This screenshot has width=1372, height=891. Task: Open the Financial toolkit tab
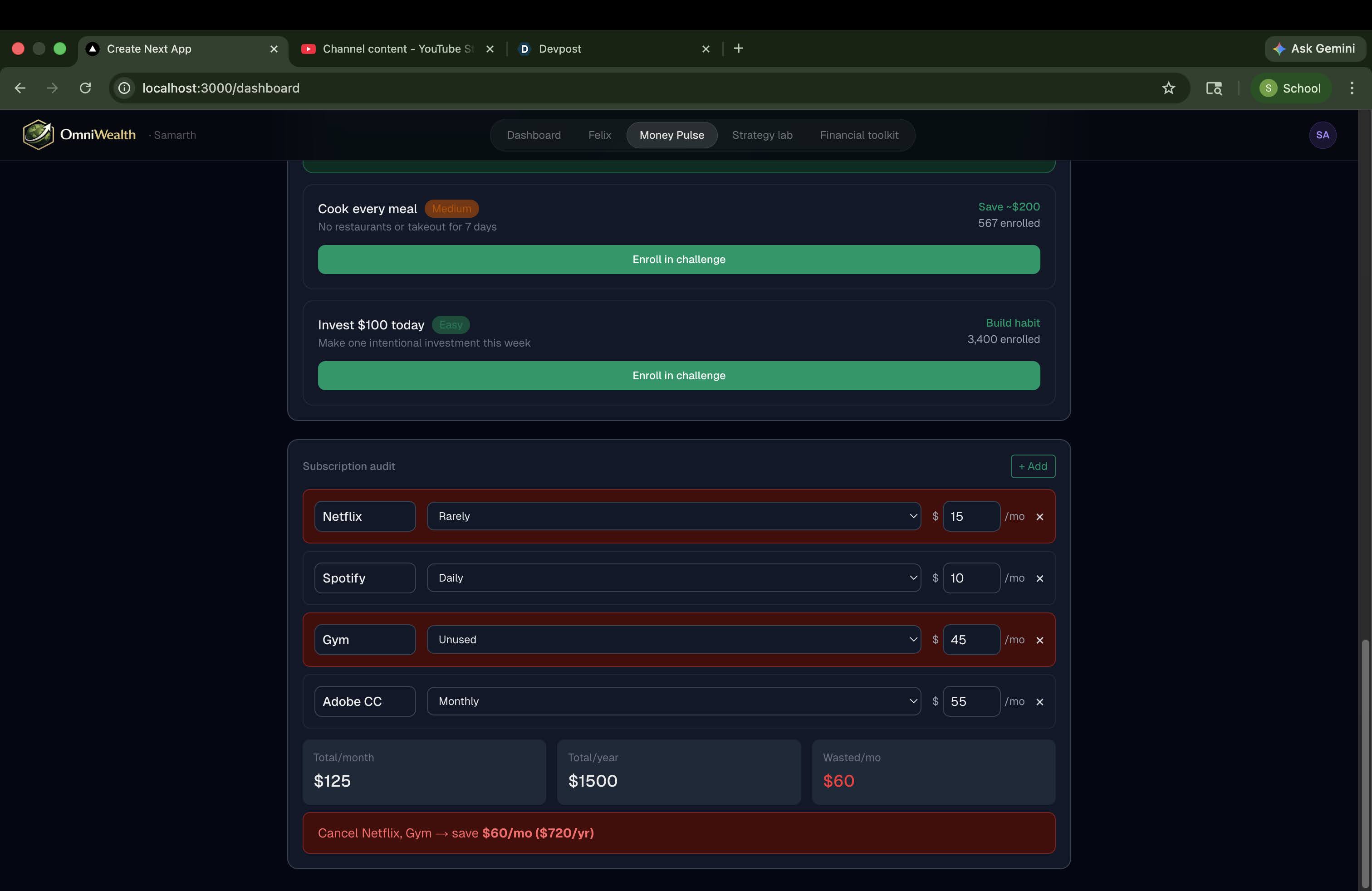(x=858, y=135)
